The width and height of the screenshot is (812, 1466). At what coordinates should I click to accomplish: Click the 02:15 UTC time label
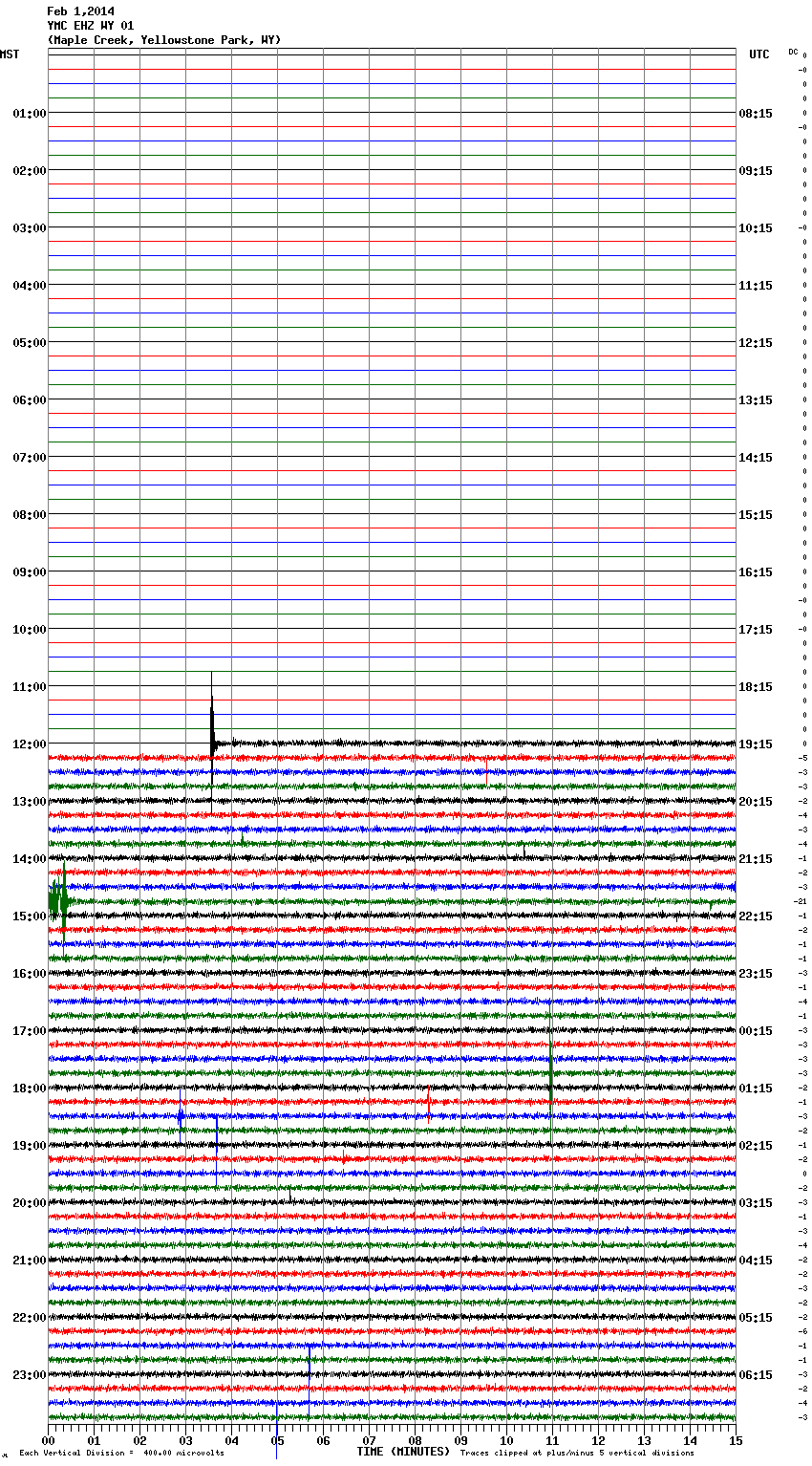coord(756,1146)
